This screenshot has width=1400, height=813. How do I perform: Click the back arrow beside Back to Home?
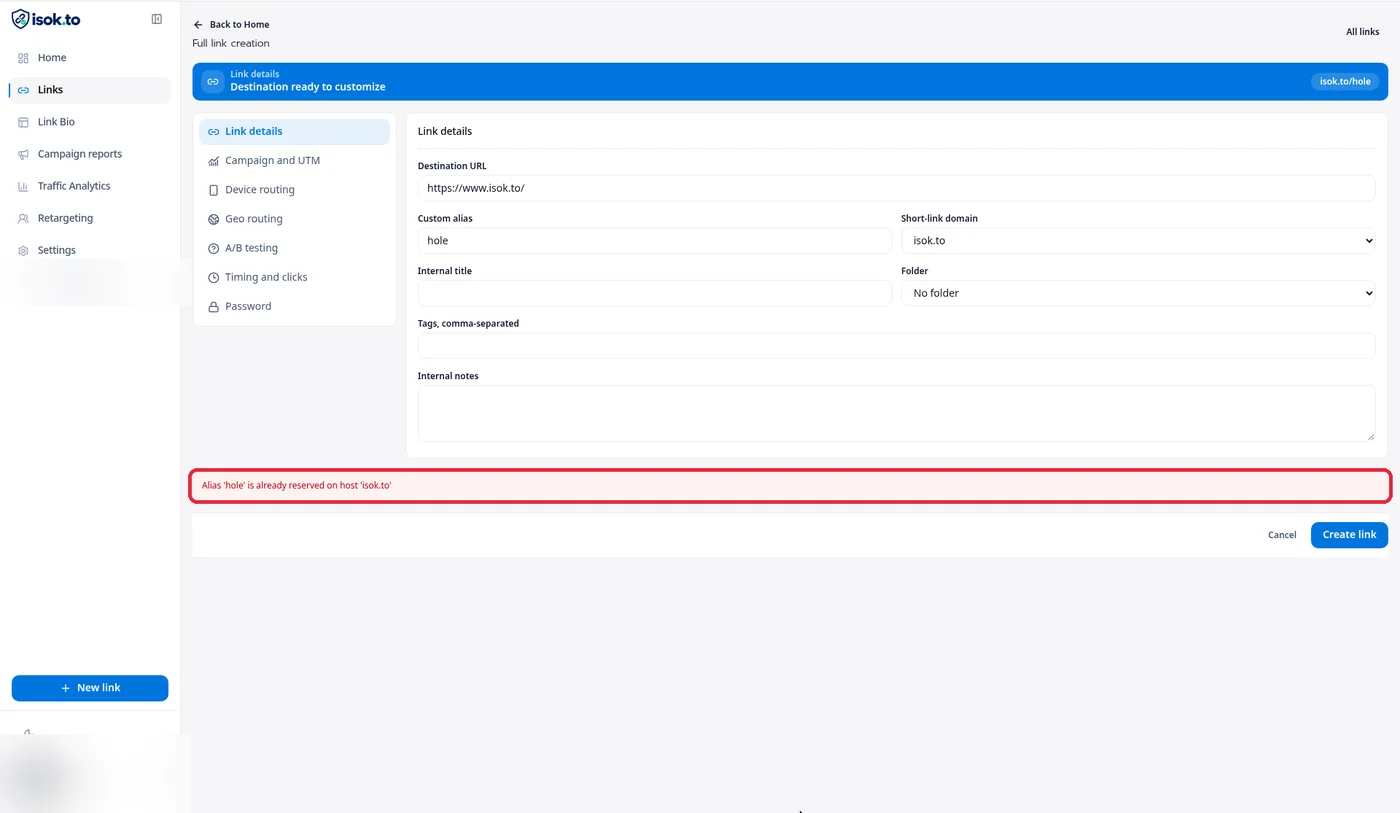pos(198,24)
